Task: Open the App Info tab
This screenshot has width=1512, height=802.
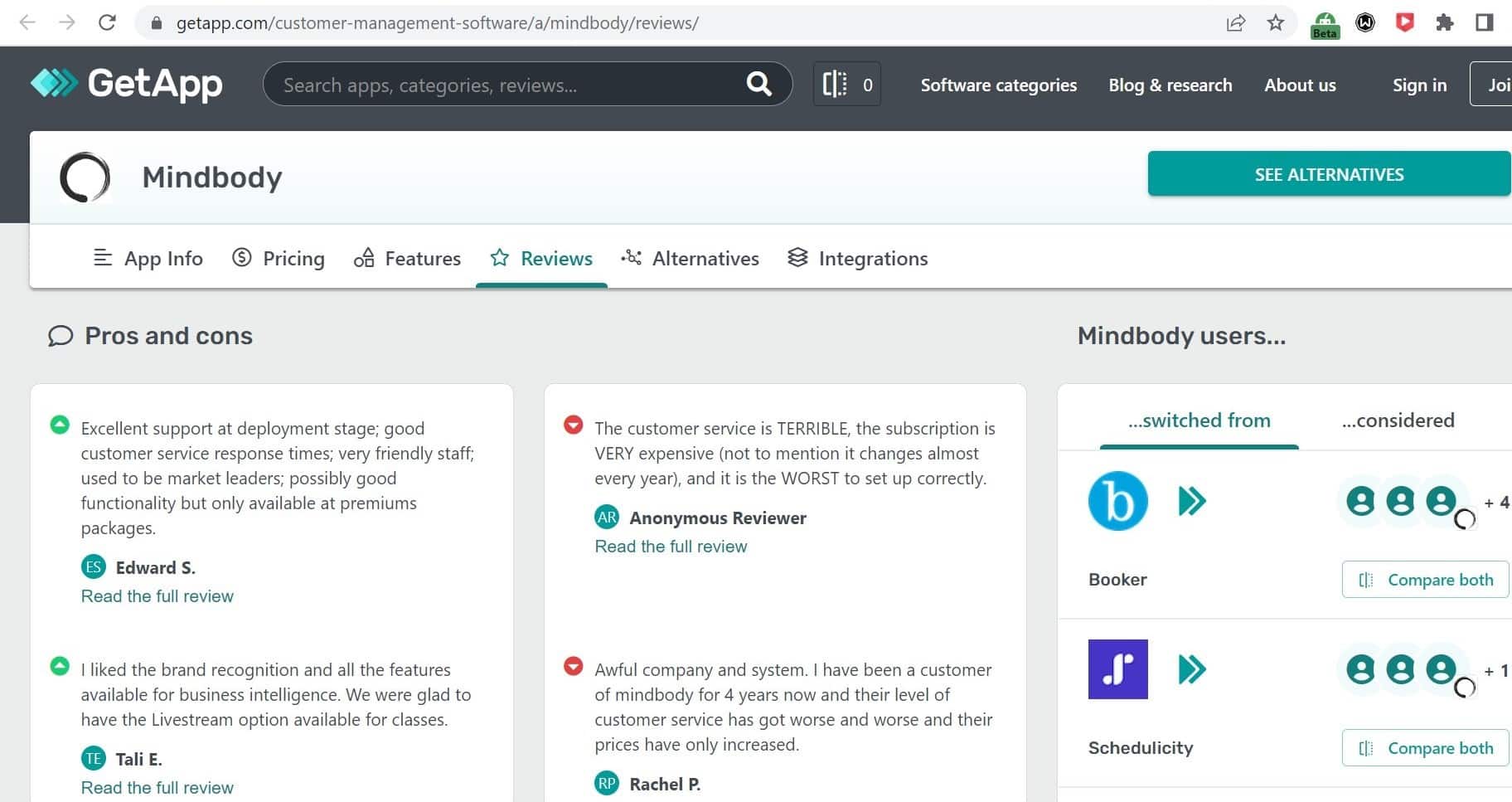Action: [x=148, y=259]
